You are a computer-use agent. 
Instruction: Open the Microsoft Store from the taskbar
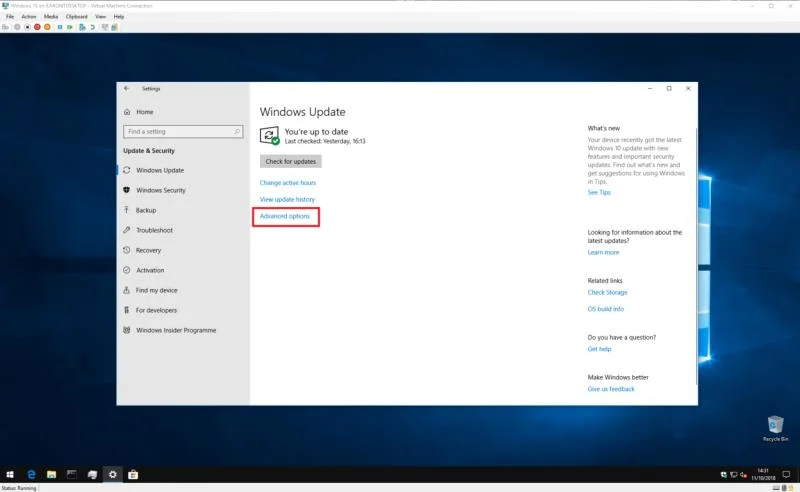pyautogui.click(x=133, y=475)
